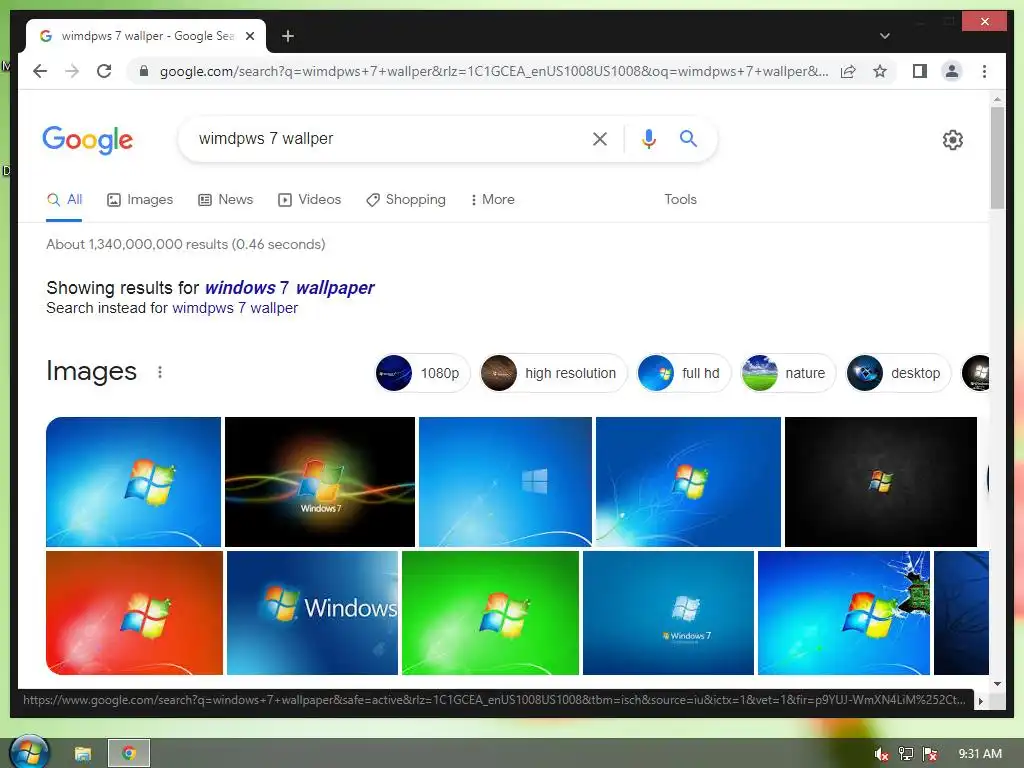1024x768 pixels.
Task: Filter images by the 1080p chip
Action: [422, 373]
